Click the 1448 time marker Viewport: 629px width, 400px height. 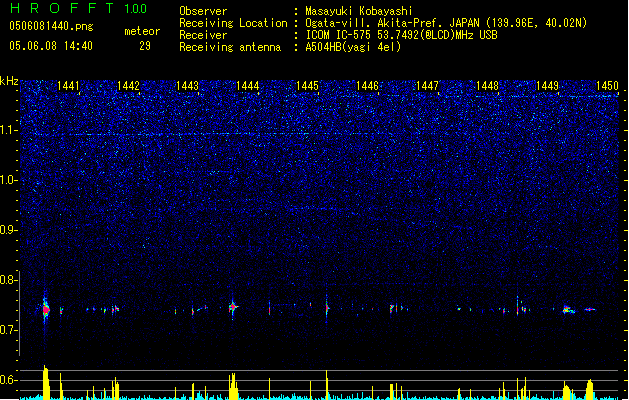(487, 86)
